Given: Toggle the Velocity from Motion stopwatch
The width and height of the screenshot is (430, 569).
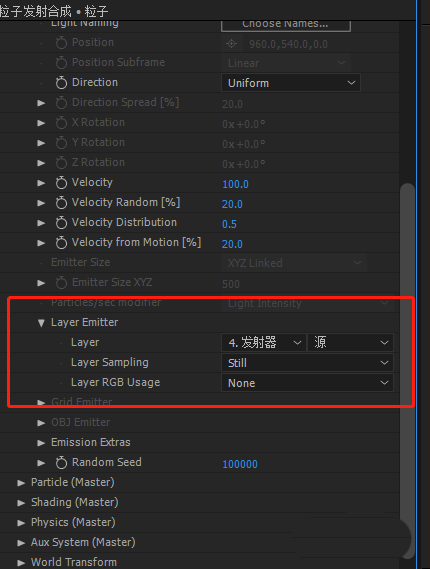Looking at the screenshot, I should [x=61, y=242].
